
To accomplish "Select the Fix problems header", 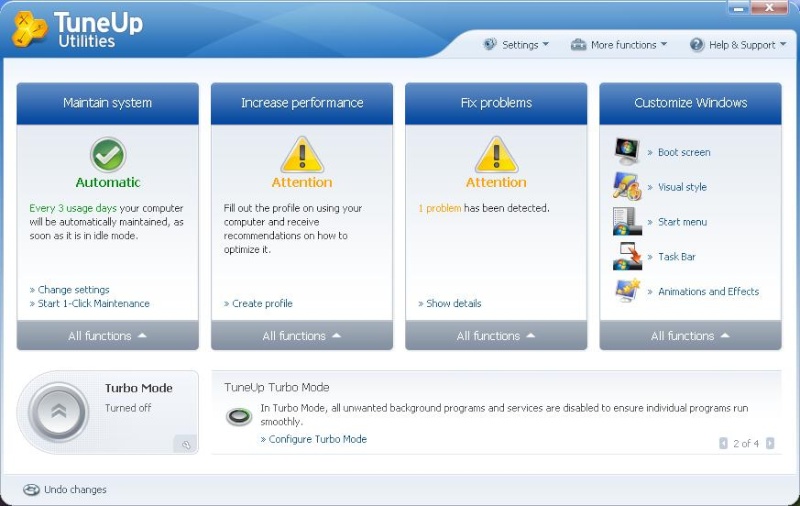I will click(x=496, y=103).
